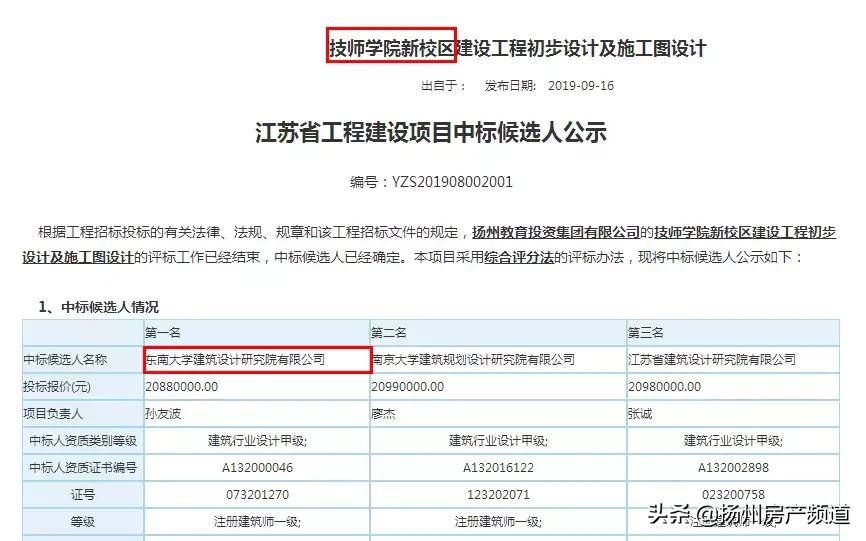Select license number 123202071
Screen dimensions: 866x541
pyautogui.click(x=498, y=495)
